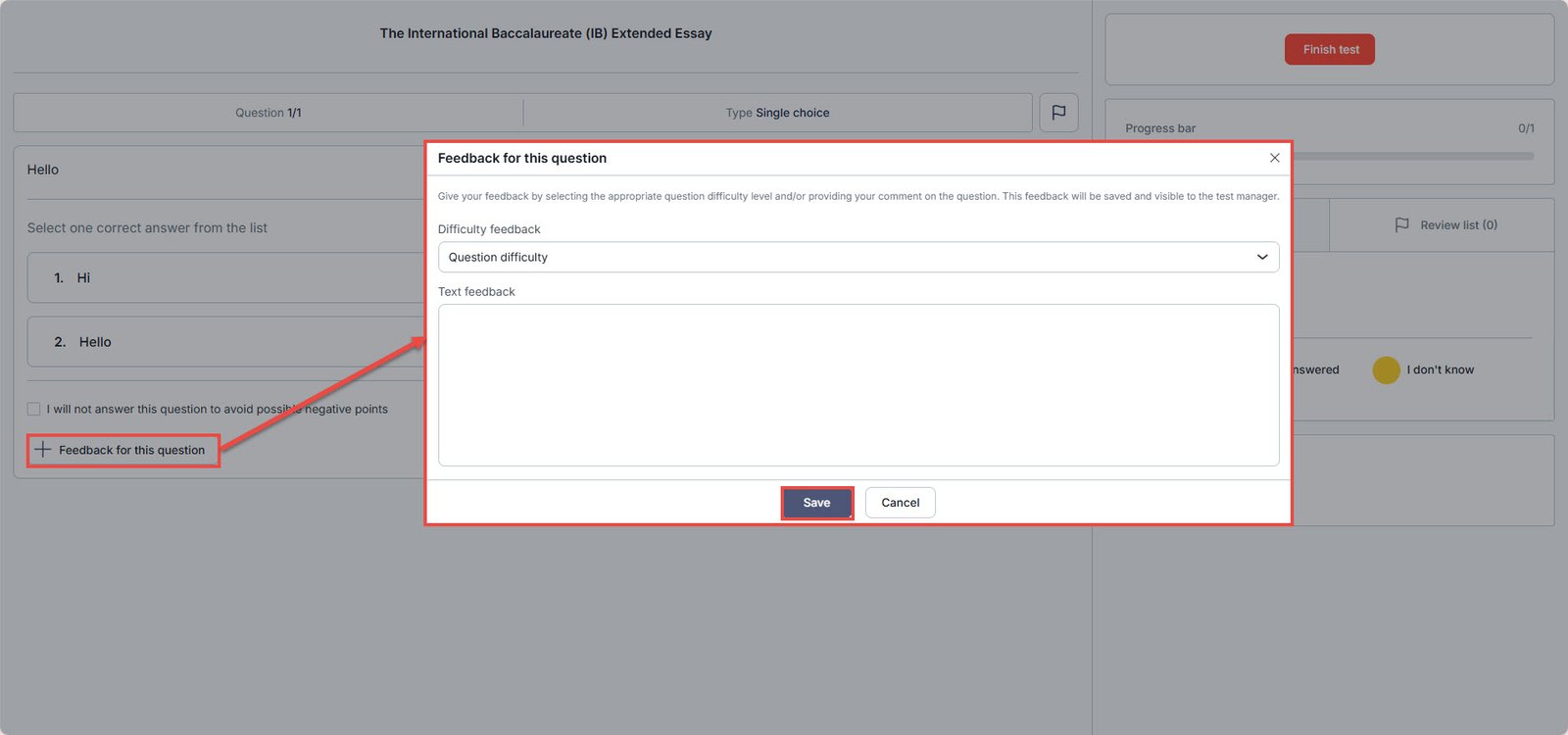Viewport: 1568px width, 735px height.
Task: Open the Feedback for this question link
Action: coord(131,451)
